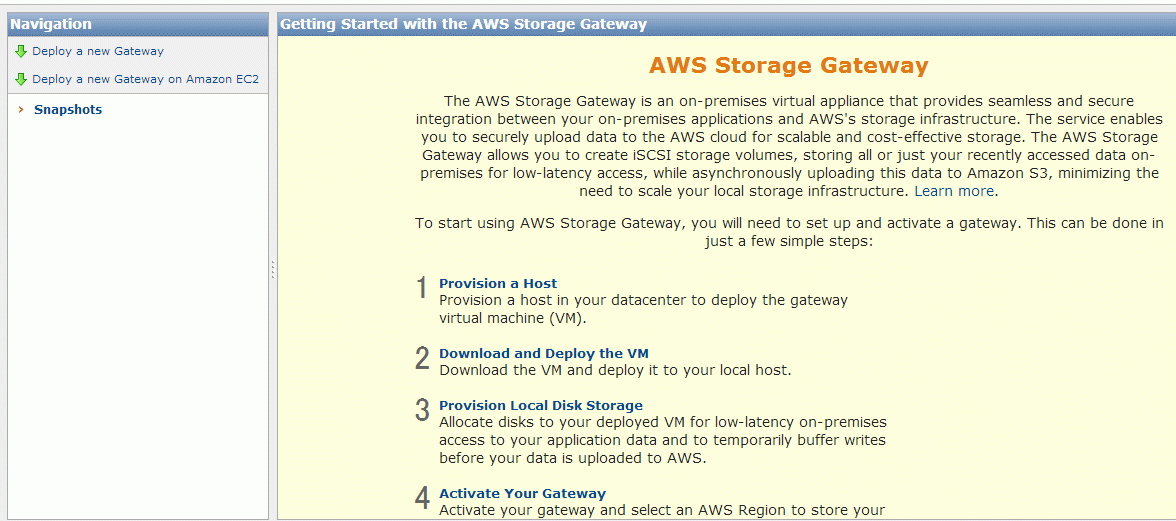Click the large step number 3

(x=422, y=410)
